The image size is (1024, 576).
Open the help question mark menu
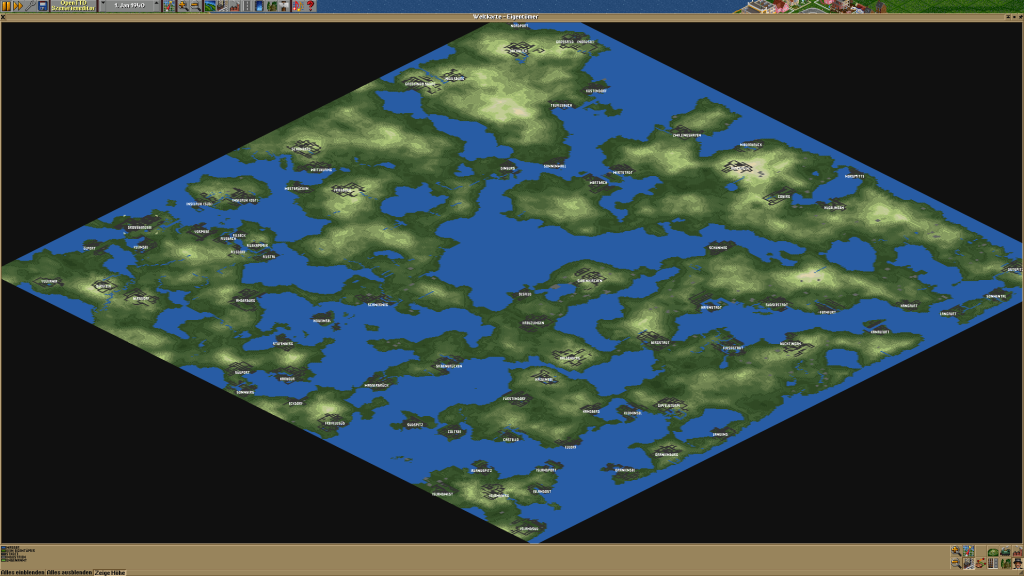pyautogui.click(x=311, y=6)
